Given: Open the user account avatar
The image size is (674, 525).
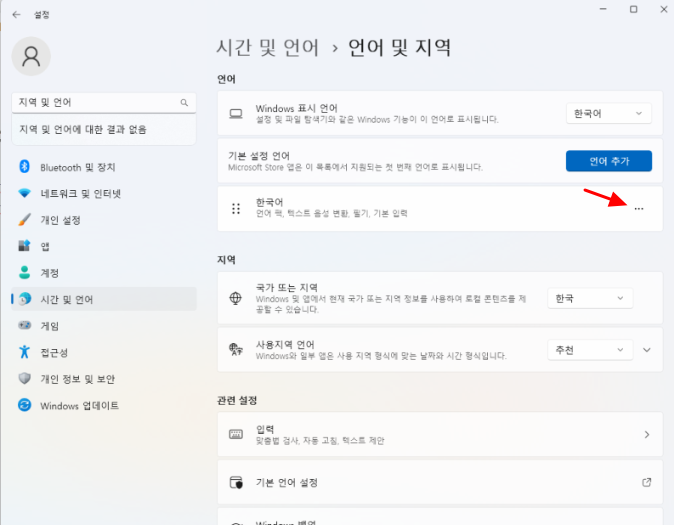Looking at the screenshot, I should pos(31,56).
